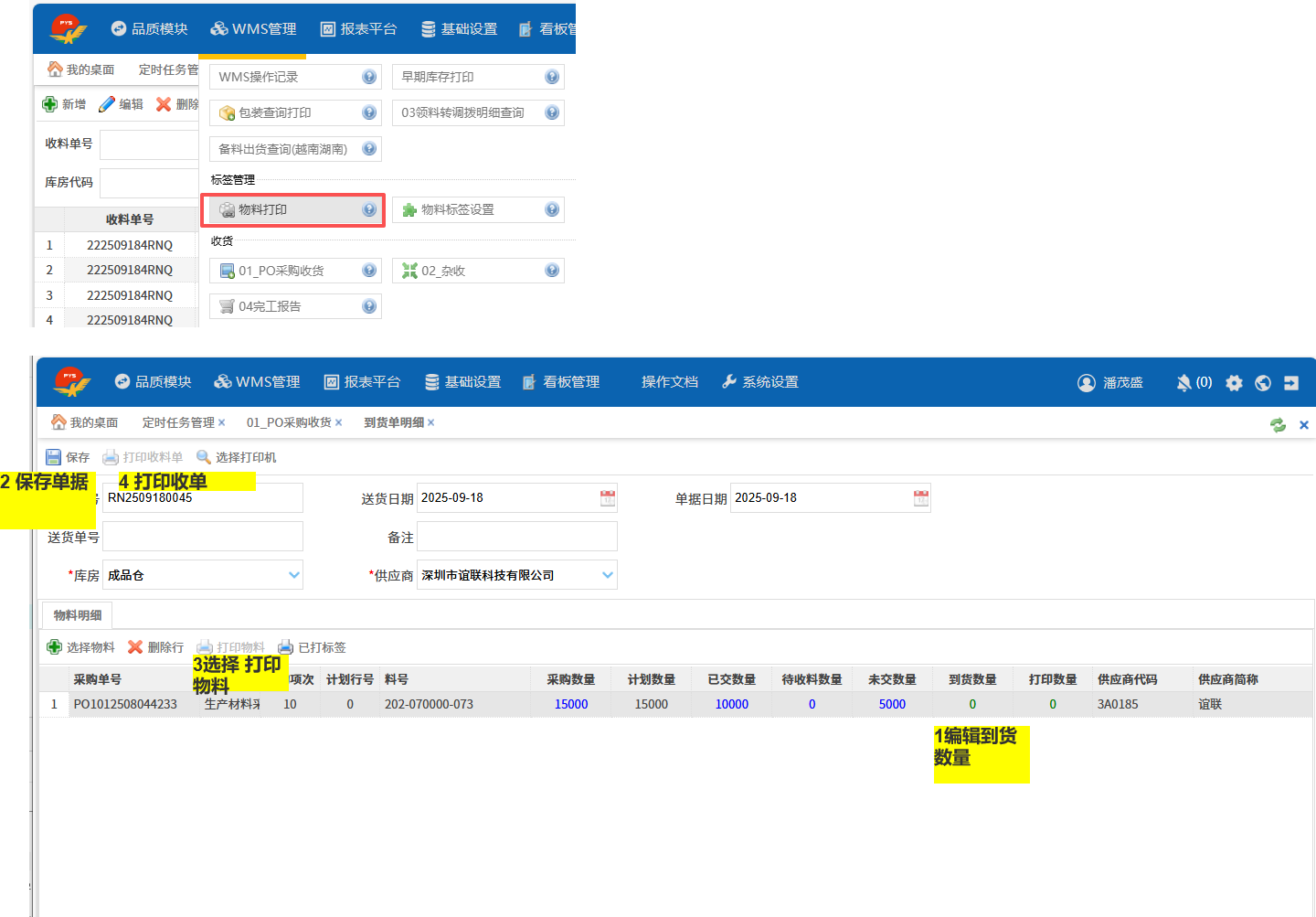Expand the 库房 warehouse dropdown
This screenshot has height=917, width=1316.
294,575
